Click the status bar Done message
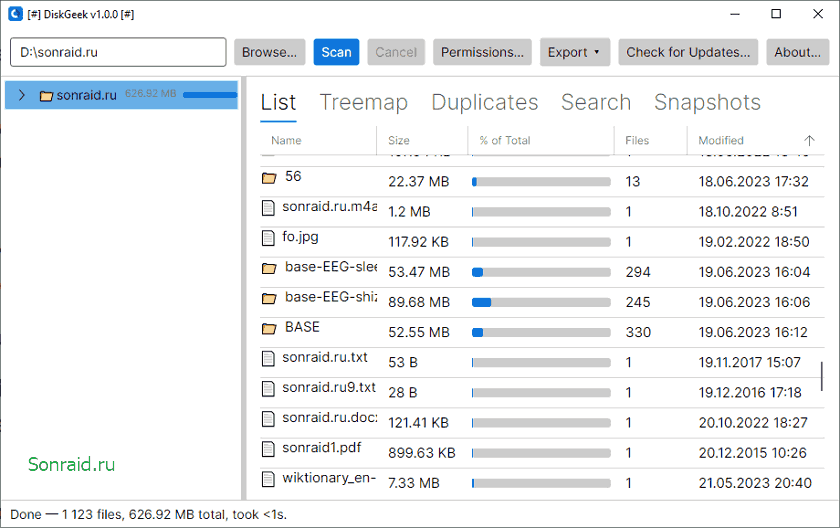This screenshot has height=528, width=840. point(148,515)
